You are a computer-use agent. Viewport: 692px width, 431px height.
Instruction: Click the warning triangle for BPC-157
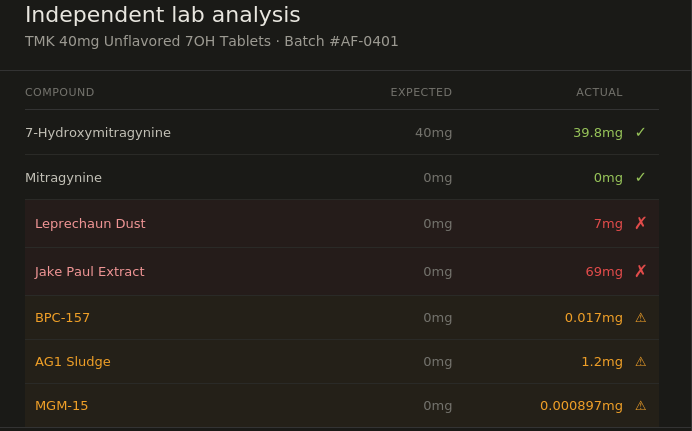tap(641, 318)
